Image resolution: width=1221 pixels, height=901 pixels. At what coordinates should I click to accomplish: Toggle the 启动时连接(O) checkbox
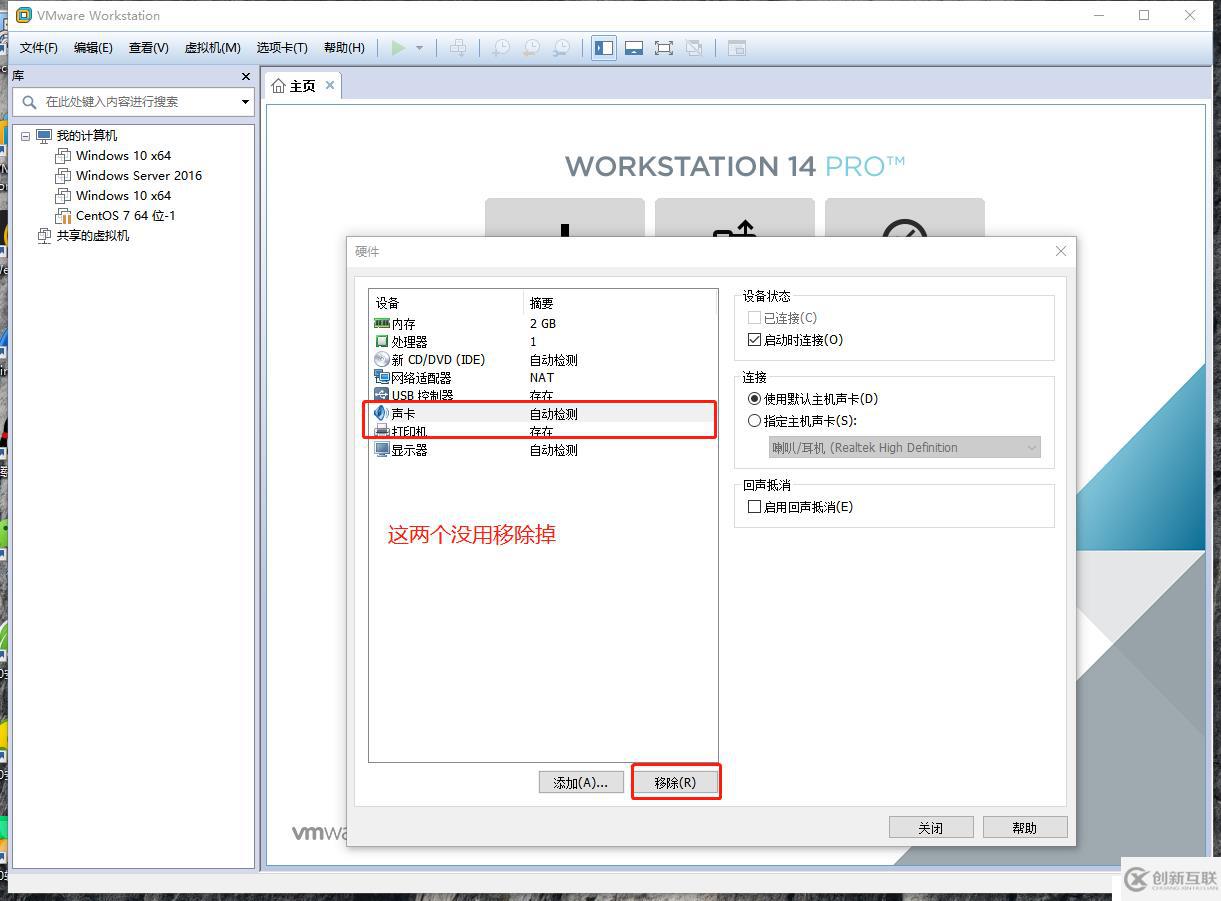click(x=754, y=340)
